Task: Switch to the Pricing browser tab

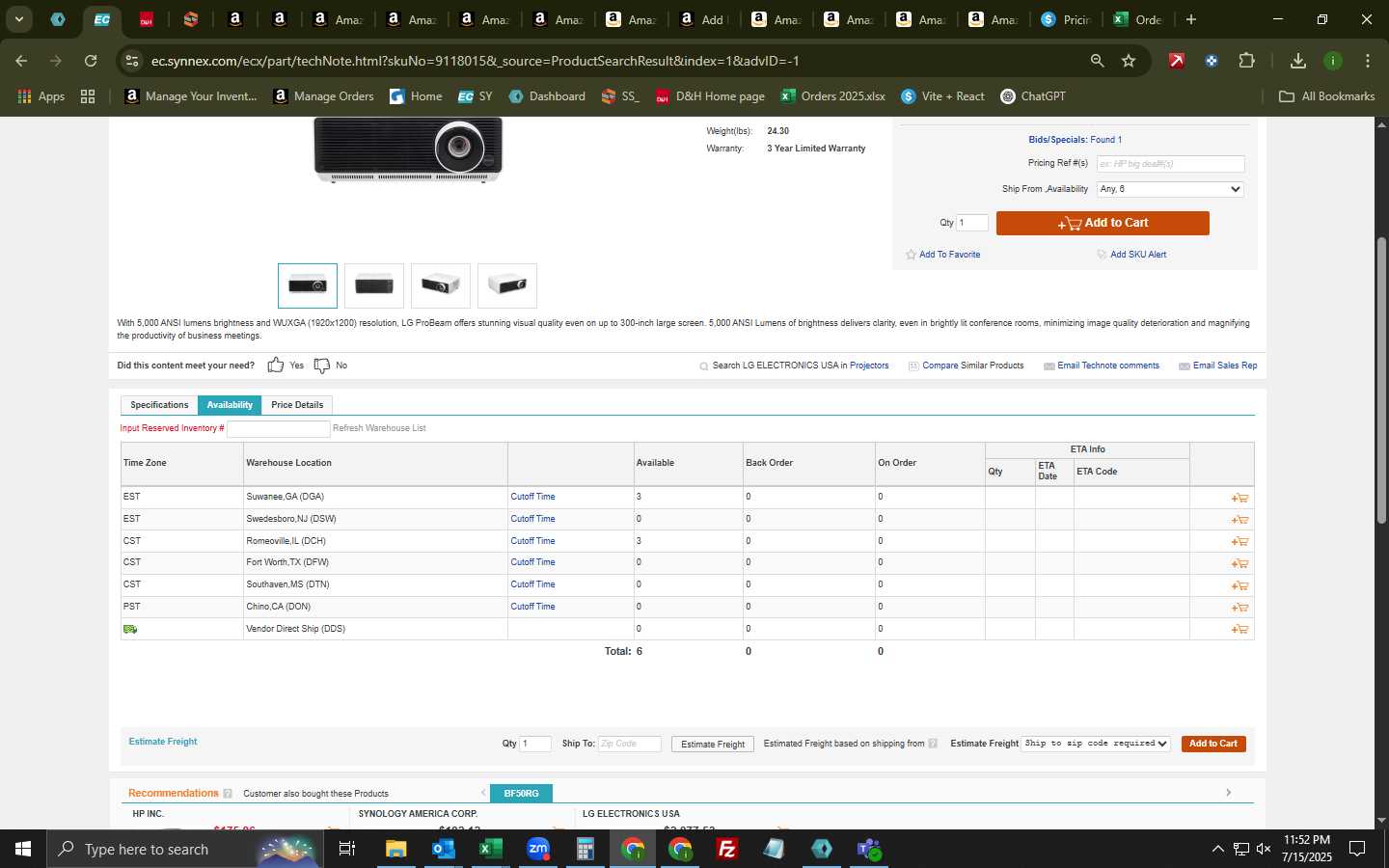Action: click(x=1066, y=19)
